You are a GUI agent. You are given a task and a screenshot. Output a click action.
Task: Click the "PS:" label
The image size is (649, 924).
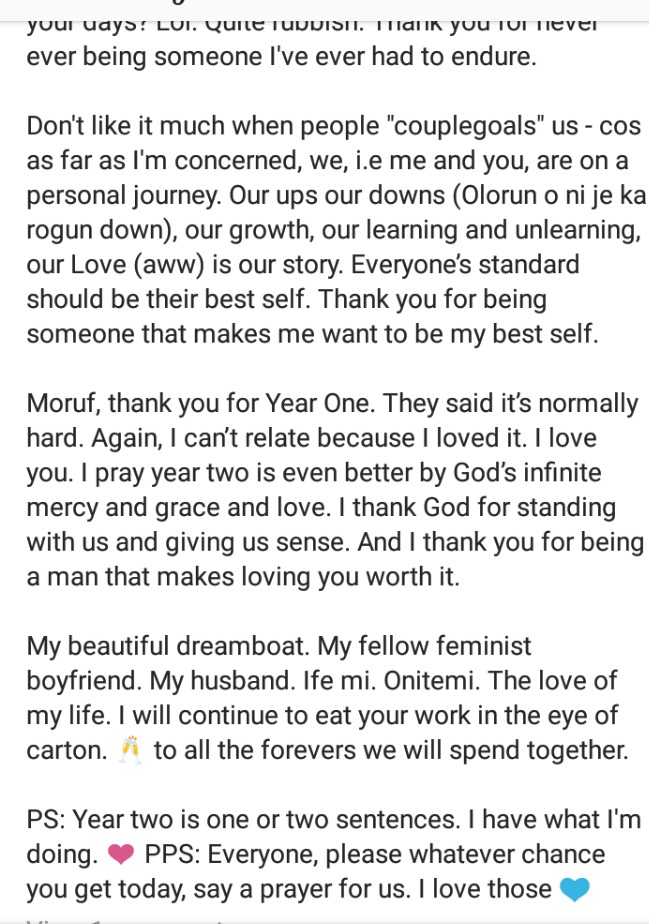46,820
